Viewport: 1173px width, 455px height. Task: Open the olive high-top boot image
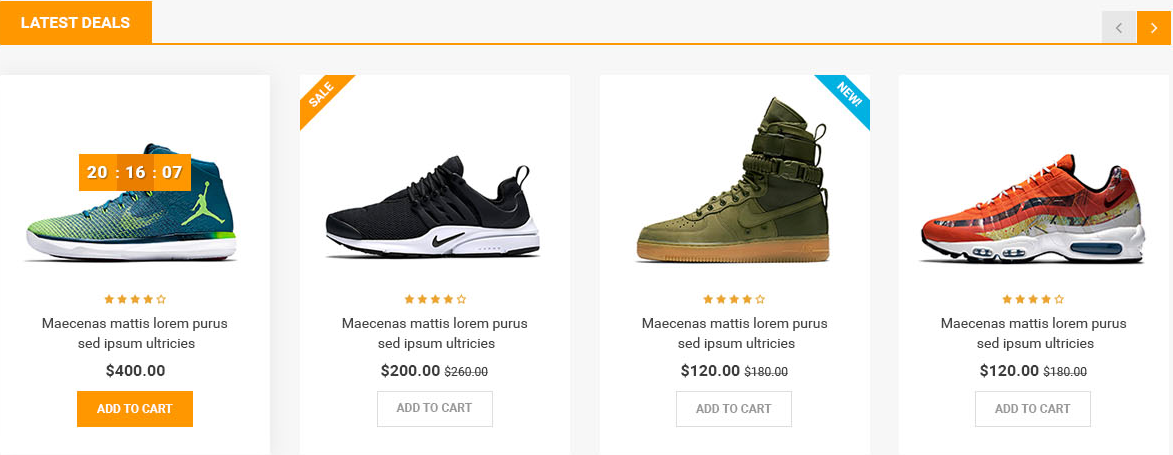[x=733, y=185]
